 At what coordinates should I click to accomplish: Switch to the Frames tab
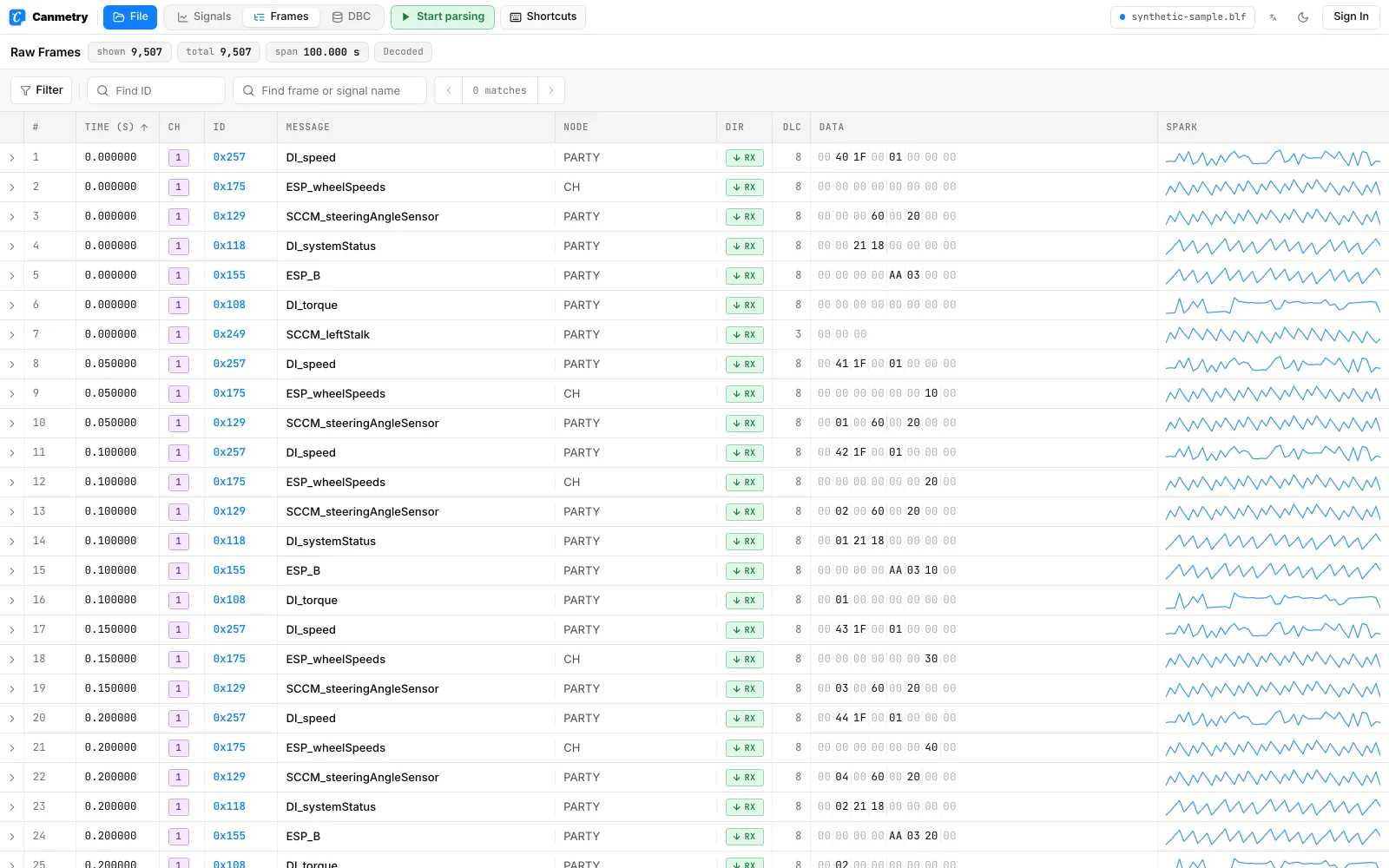point(280,17)
